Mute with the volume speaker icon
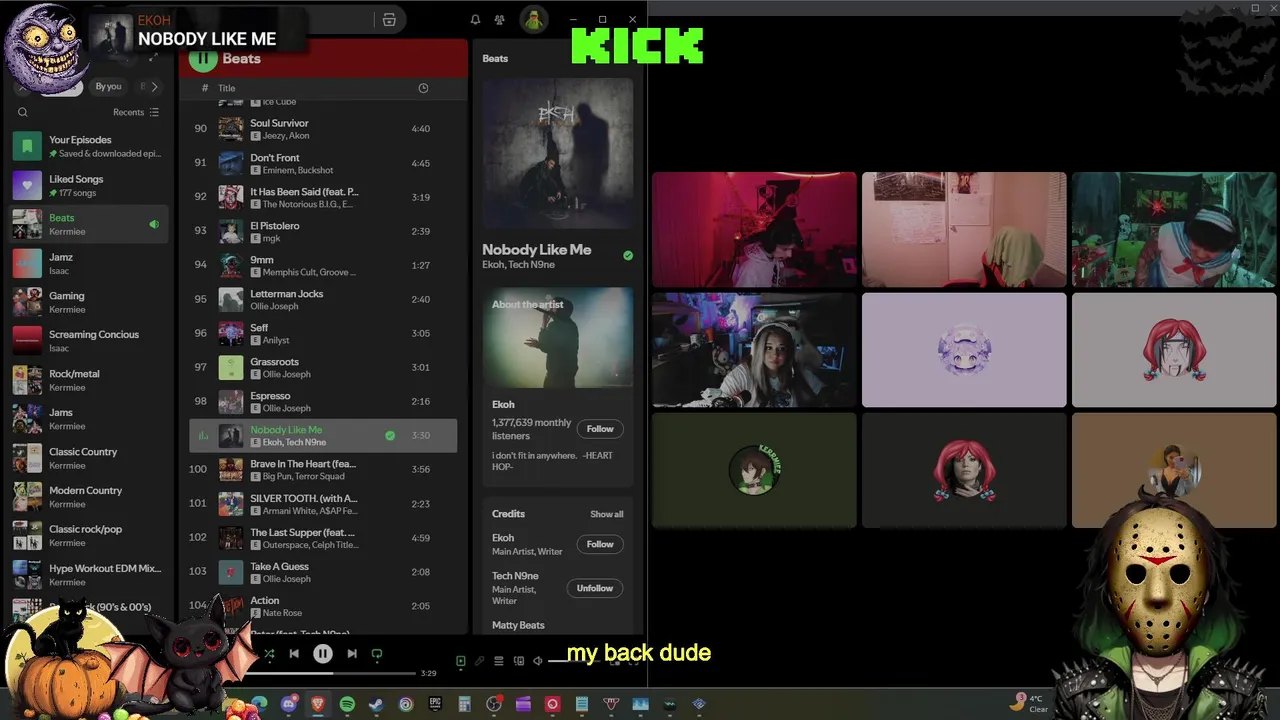 (x=538, y=661)
